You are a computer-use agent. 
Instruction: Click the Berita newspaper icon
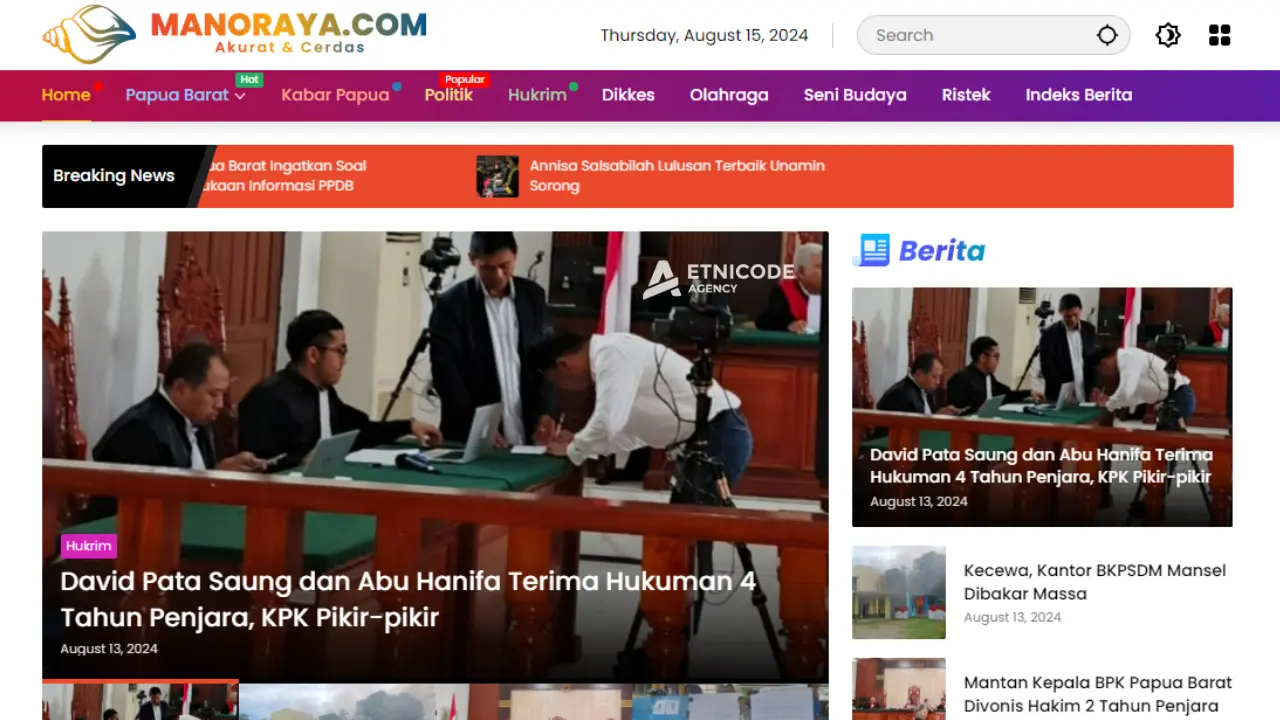(x=873, y=250)
